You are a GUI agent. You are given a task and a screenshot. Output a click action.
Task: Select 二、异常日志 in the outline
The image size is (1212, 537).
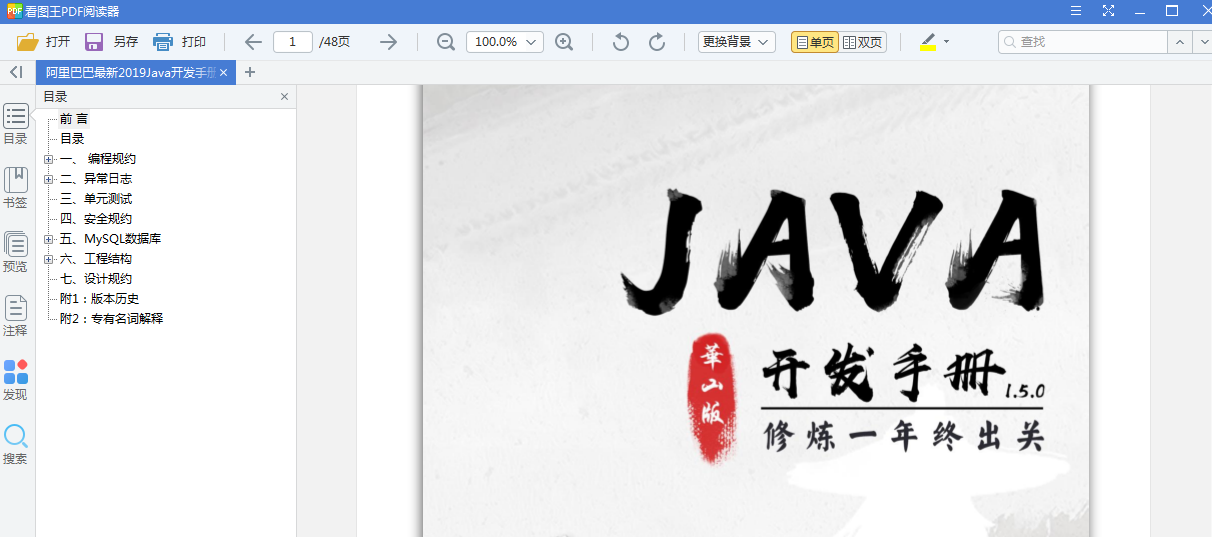96,179
